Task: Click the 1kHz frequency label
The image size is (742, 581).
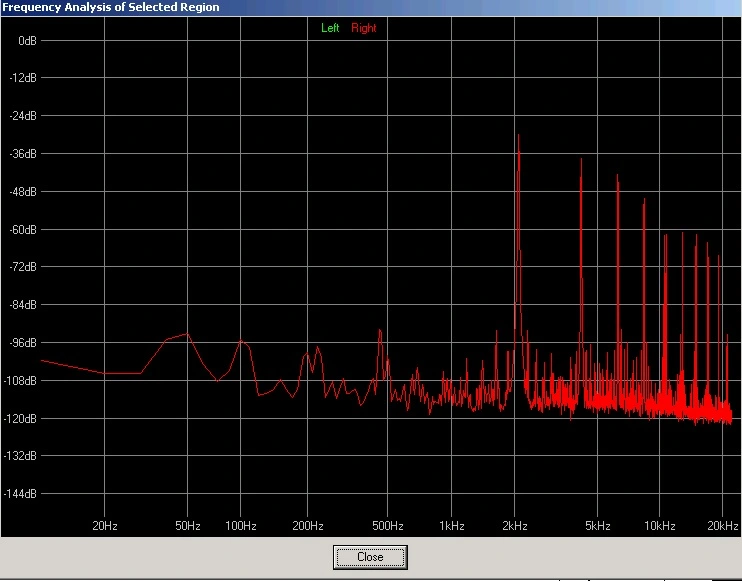Action: point(451,526)
